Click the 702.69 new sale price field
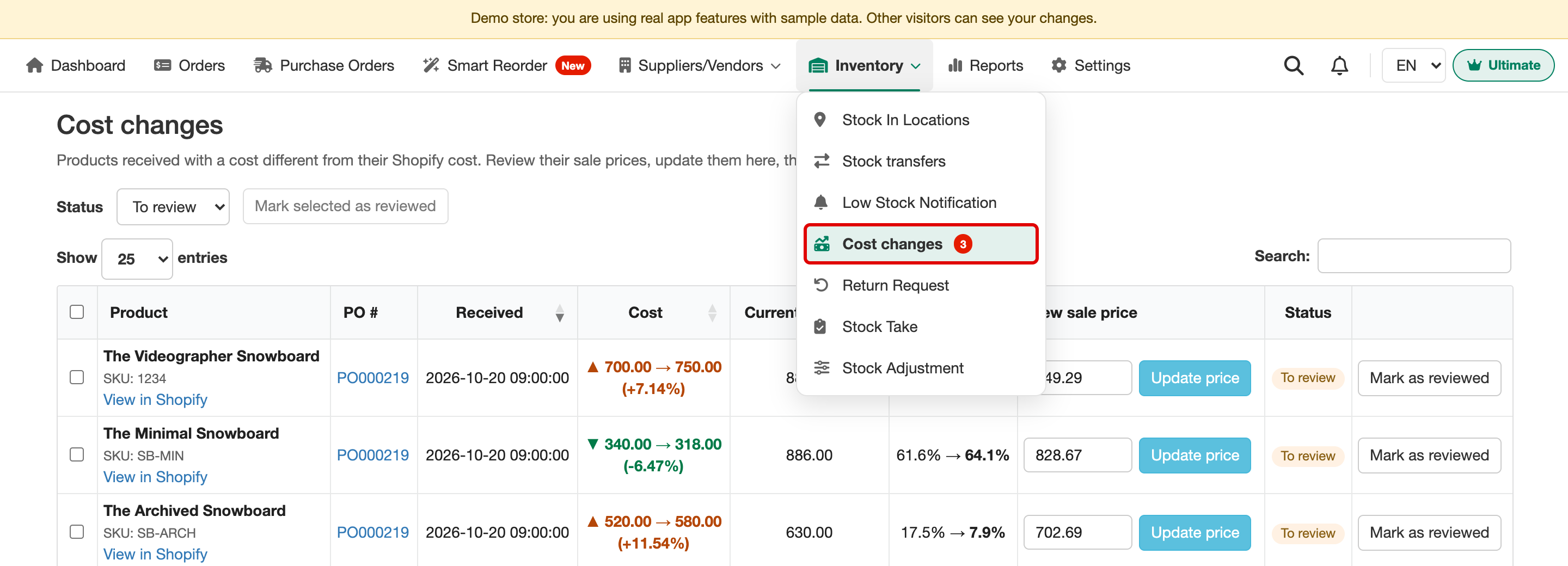1568x566 pixels. click(x=1077, y=532)
